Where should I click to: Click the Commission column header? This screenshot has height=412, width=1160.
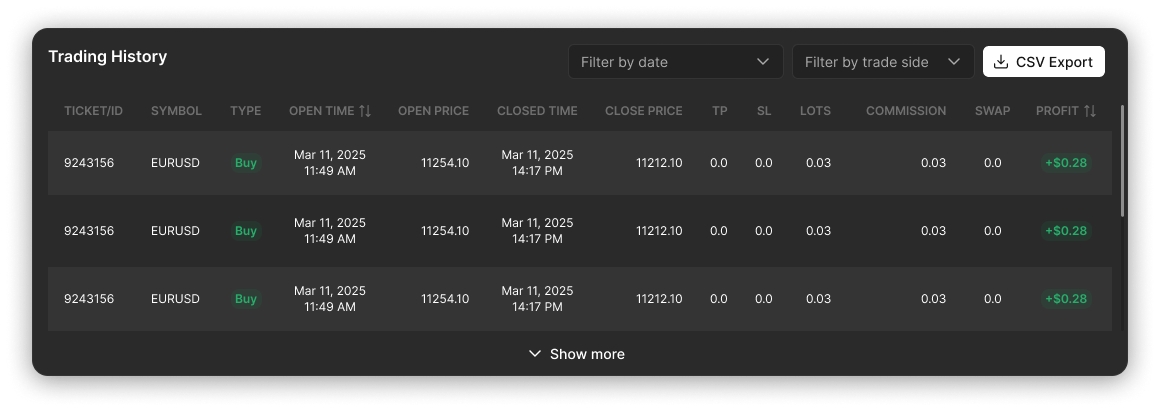pyautogui.click(x=905, y=111)
